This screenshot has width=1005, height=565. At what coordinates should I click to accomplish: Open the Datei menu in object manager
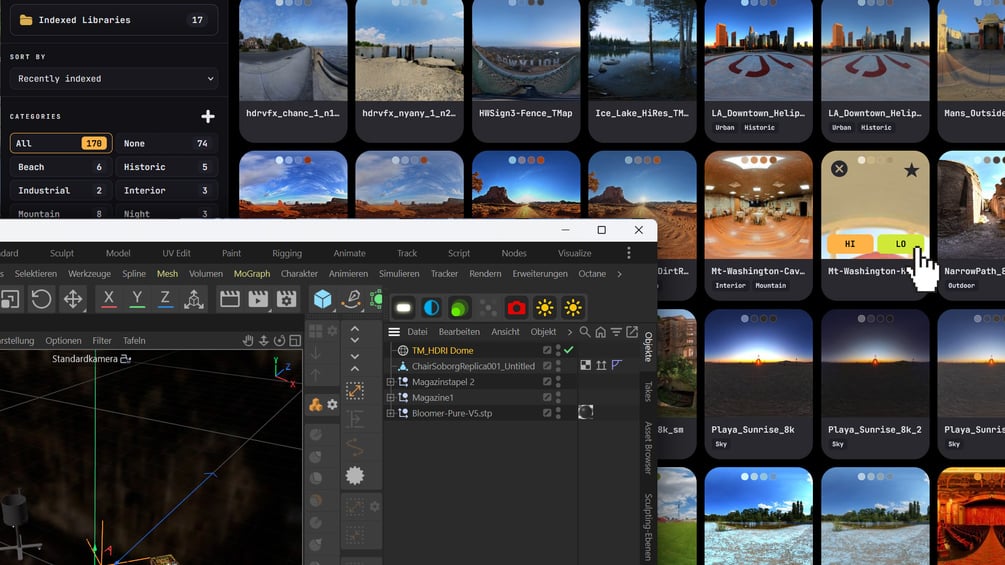point(417,332)
